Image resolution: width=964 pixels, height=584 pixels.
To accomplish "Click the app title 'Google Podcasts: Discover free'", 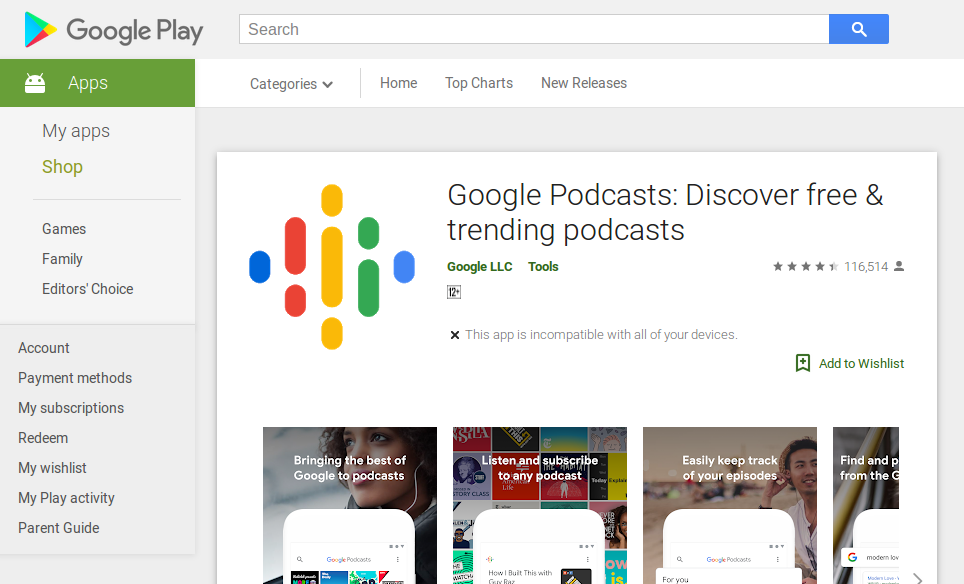I will coord(665,213).
